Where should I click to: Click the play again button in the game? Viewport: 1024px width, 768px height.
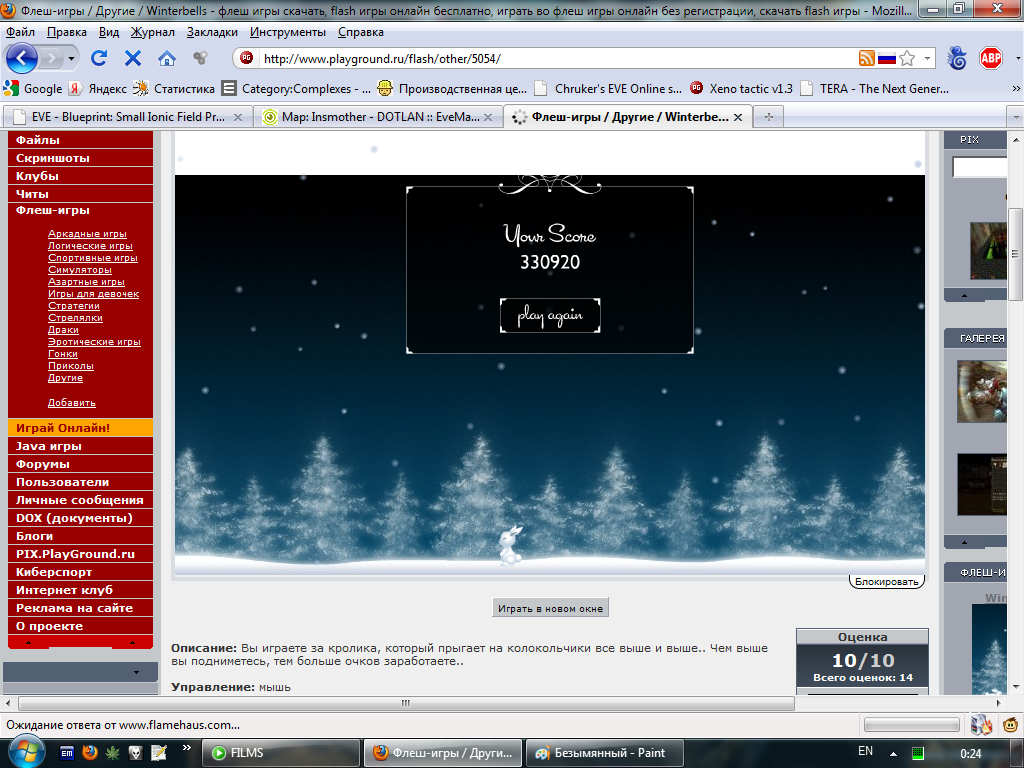coord(550,315)
